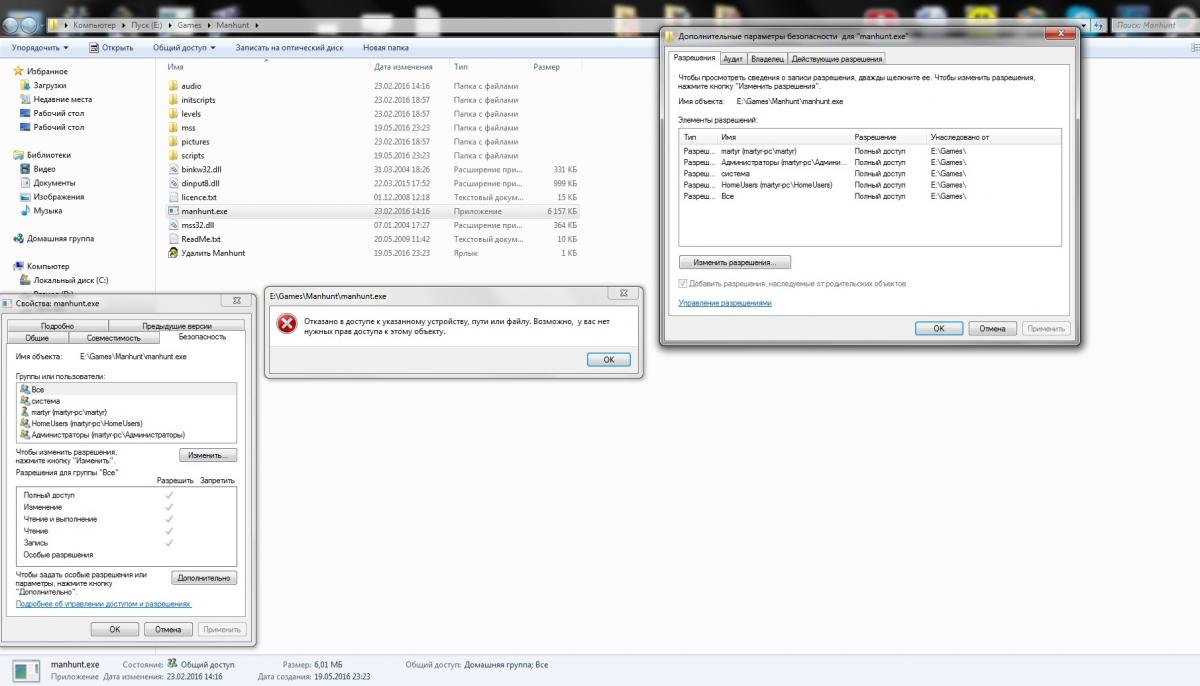Open Загрузки in the navigation pane

pos(49,86)
